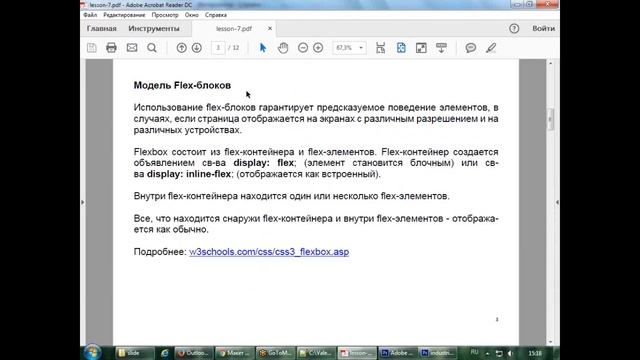Open the C:\Vale... taskbar window
This screenshot has width=640, height=360.
click(316, 353)
